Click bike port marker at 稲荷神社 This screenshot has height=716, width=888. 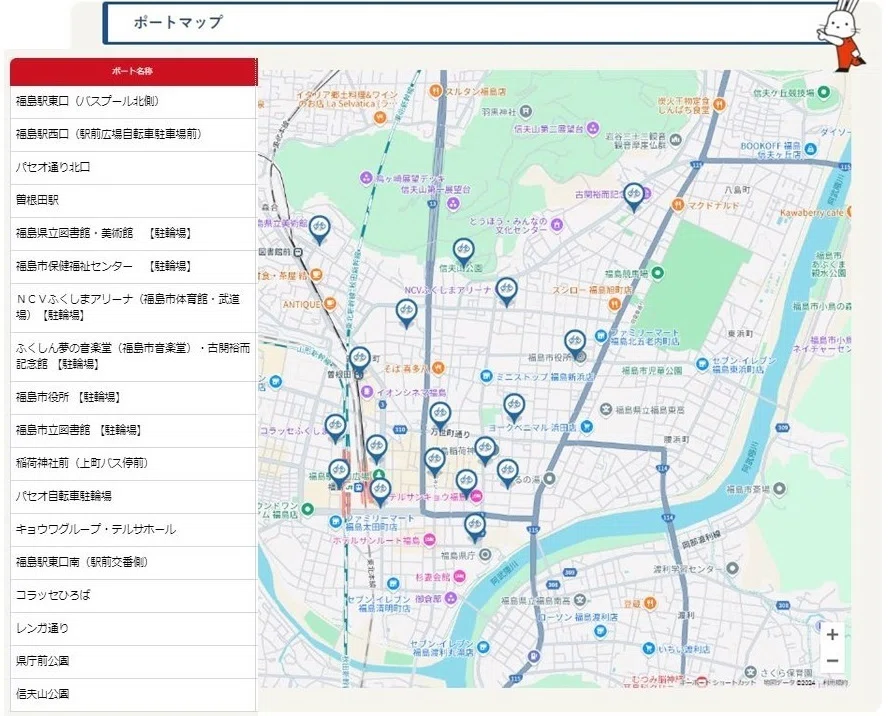click(x=485, y=450)
